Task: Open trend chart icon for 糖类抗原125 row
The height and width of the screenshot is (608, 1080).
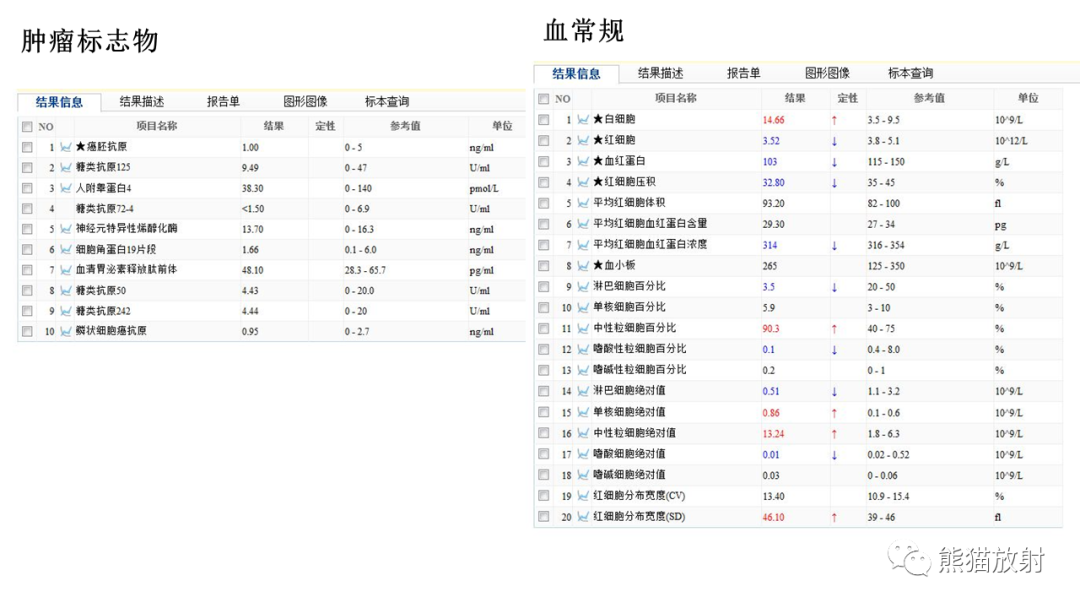Action: (x=65, y=167)
